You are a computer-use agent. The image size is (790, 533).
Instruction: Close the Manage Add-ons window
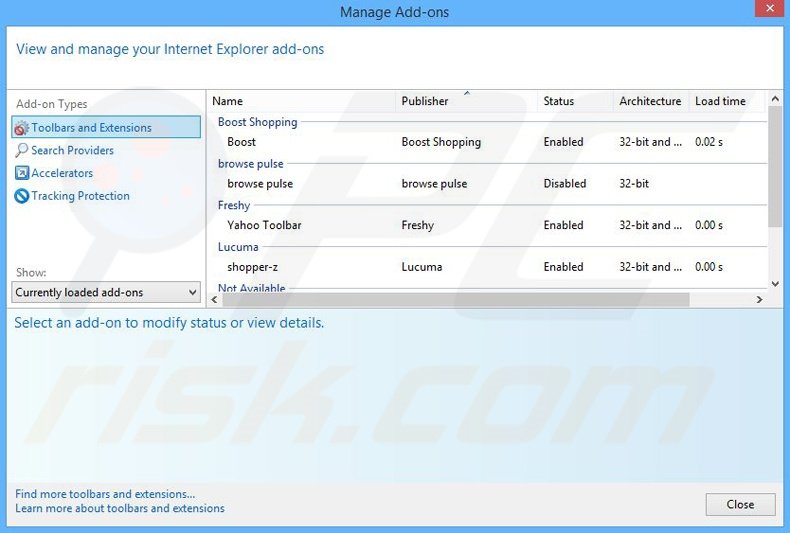[x=770, y=9]
